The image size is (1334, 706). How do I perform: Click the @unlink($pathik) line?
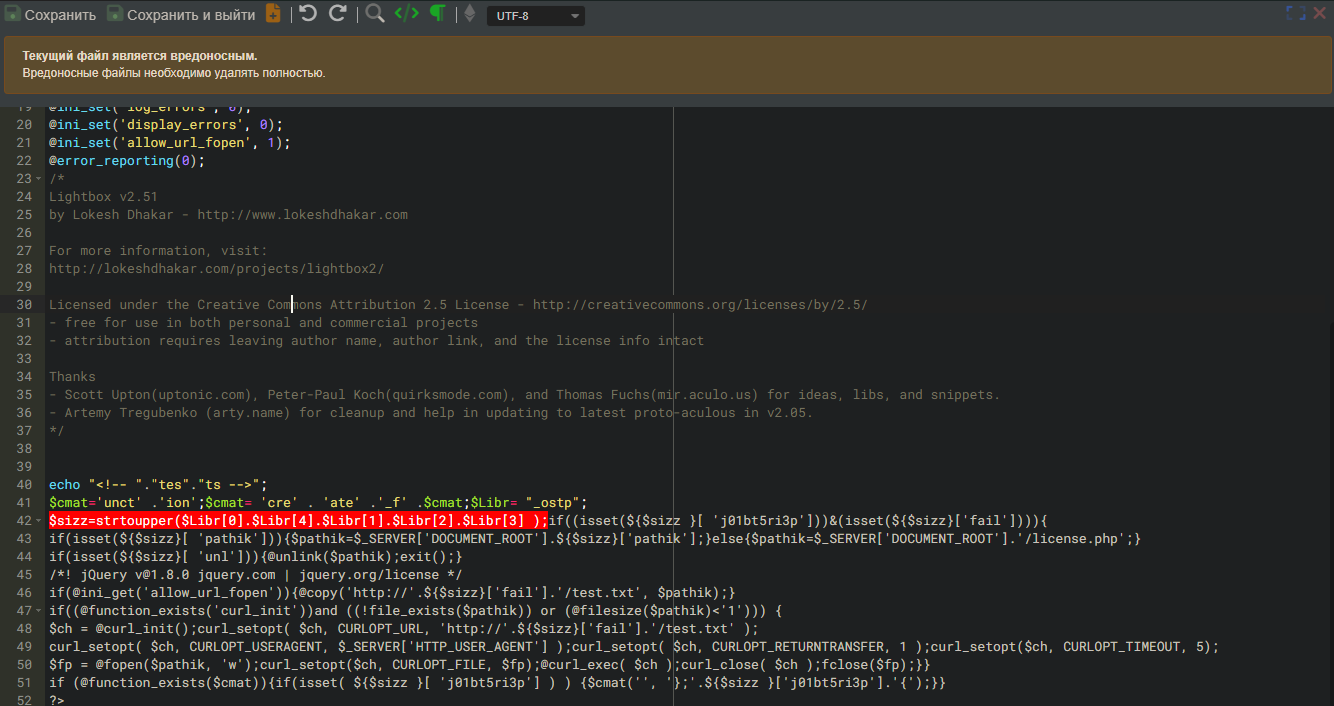[x=255, y=557]
